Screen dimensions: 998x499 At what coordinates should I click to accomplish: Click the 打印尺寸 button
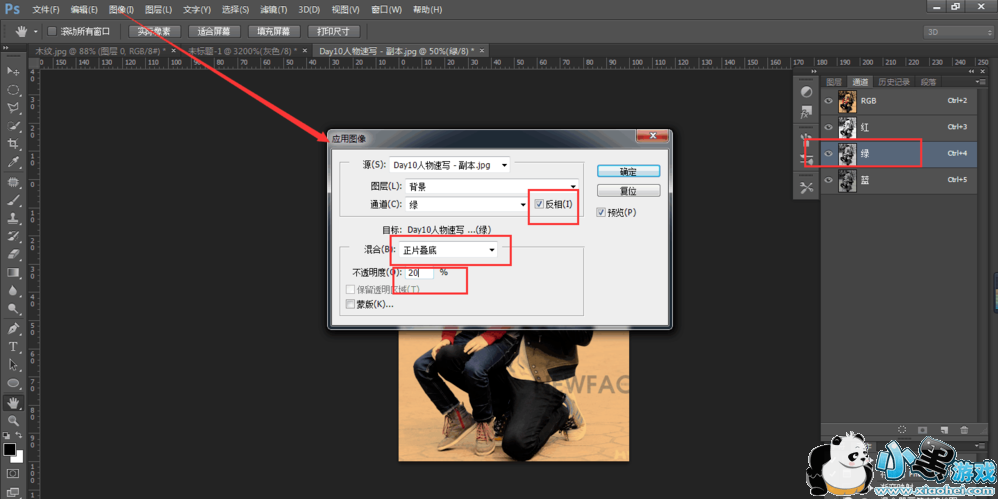tap(334, 31)
